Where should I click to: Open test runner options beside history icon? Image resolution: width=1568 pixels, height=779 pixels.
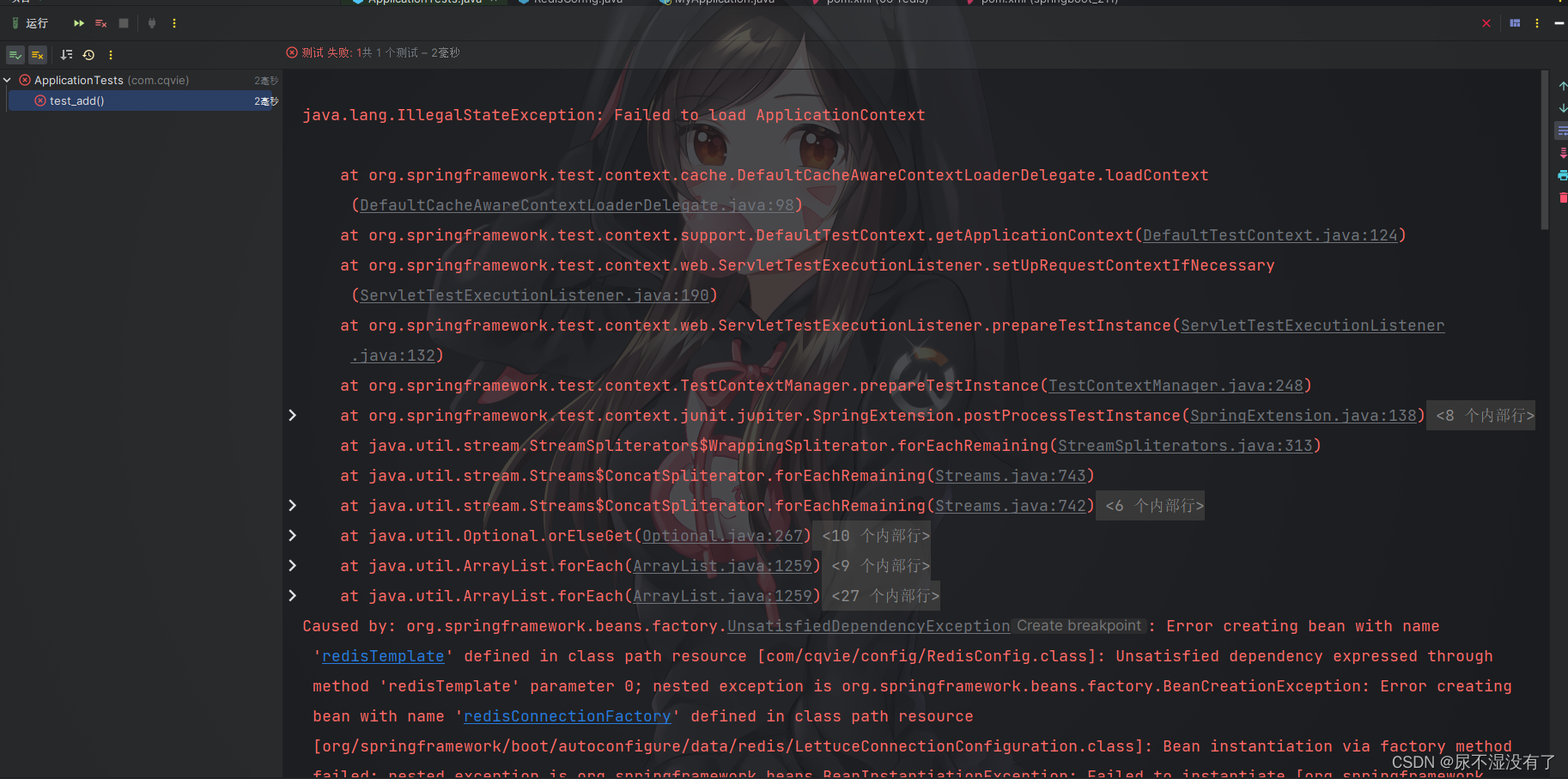coord(111,55)
